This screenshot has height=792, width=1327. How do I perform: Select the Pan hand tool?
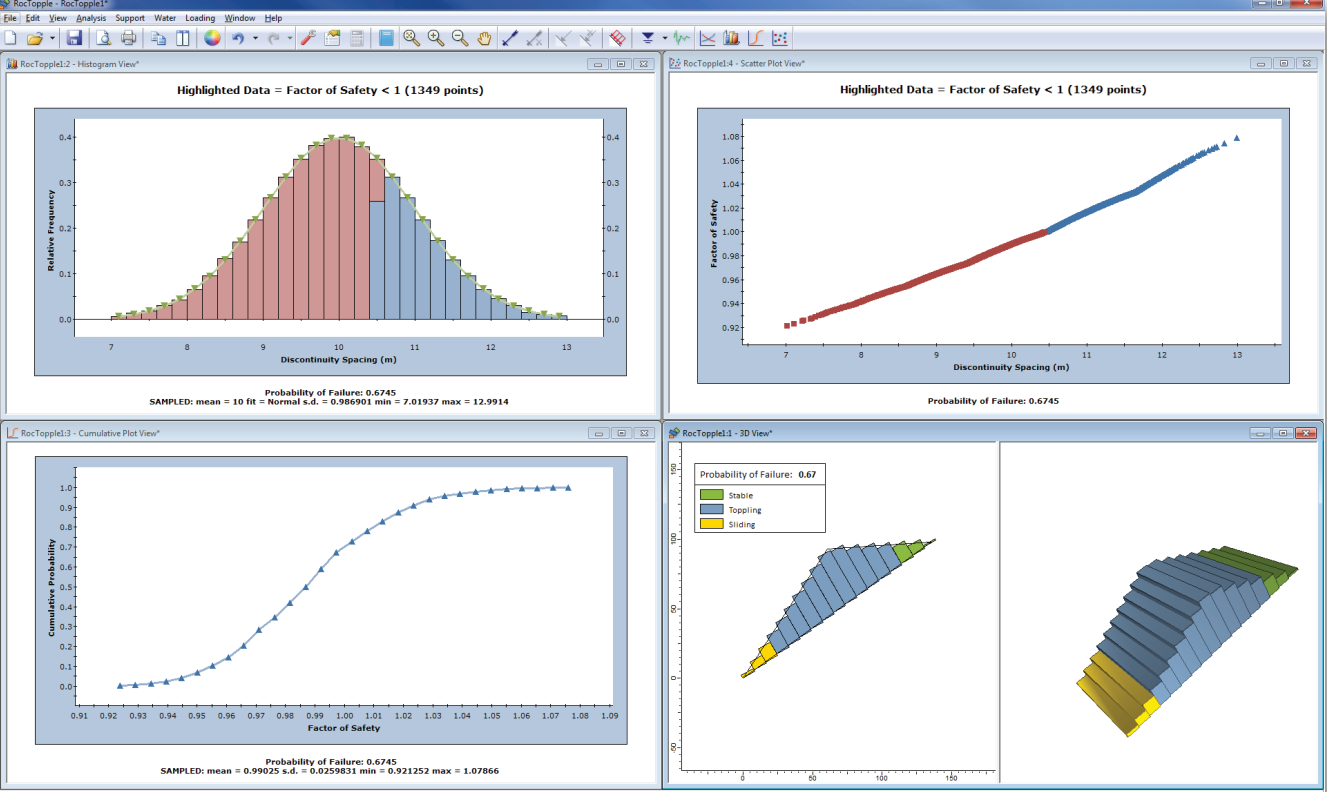(484, 38)
